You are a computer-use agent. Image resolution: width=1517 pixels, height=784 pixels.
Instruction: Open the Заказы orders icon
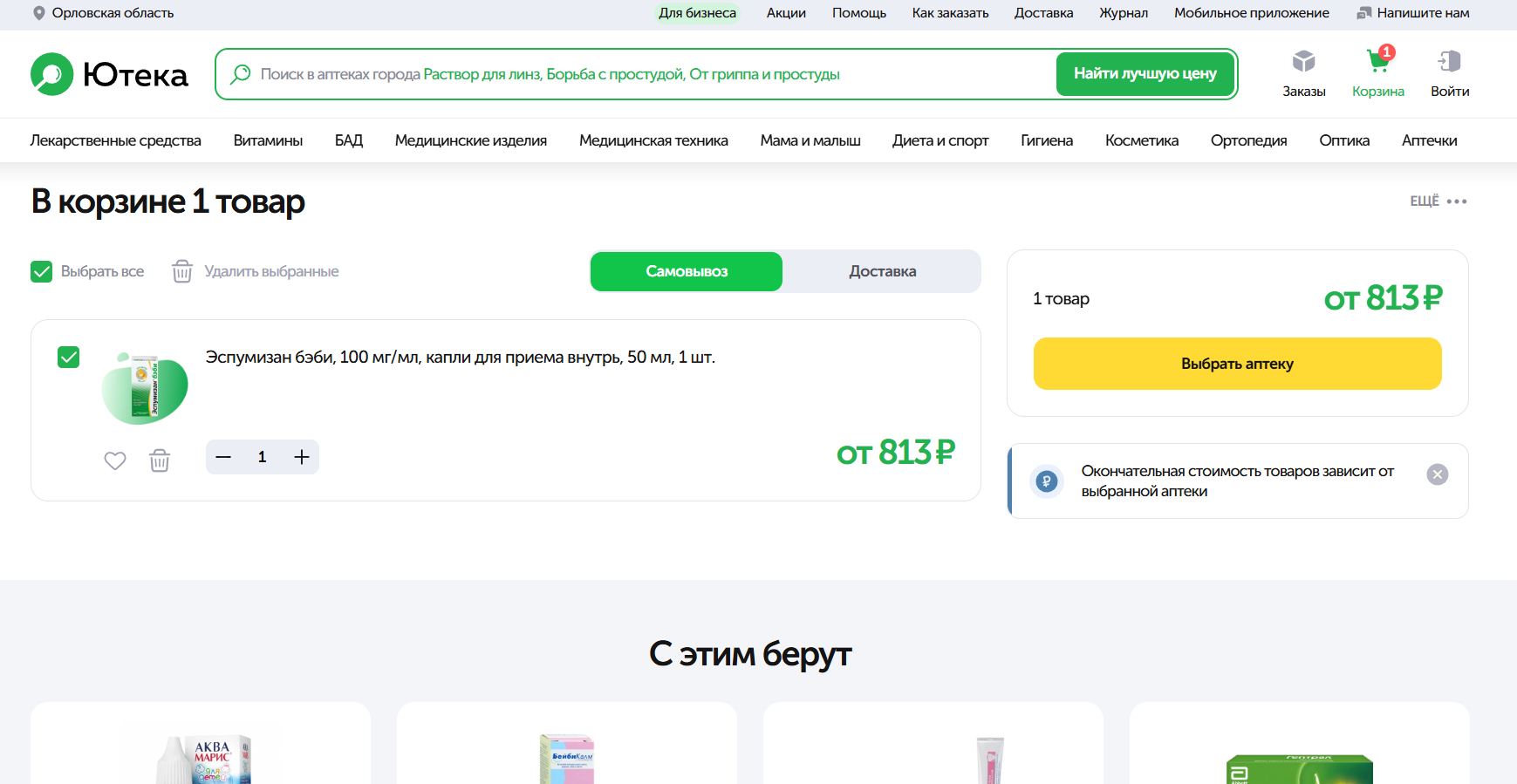click(x=1303, y=63)
